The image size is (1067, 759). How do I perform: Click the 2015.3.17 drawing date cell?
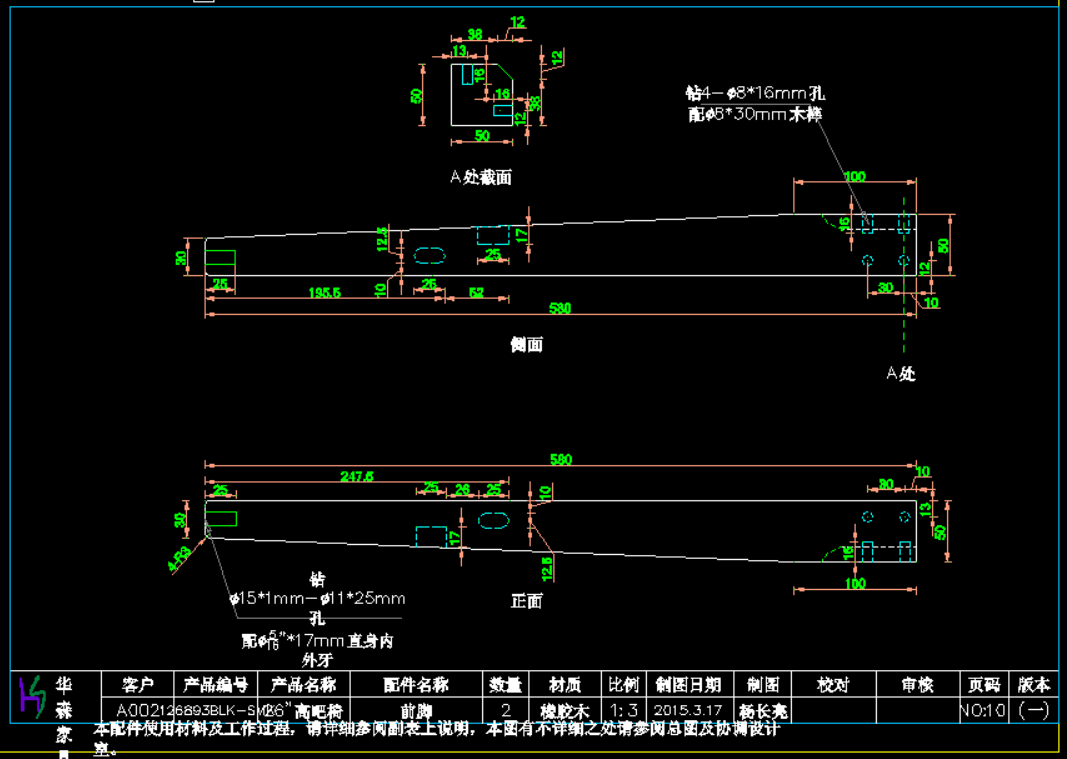click(689, 710)
